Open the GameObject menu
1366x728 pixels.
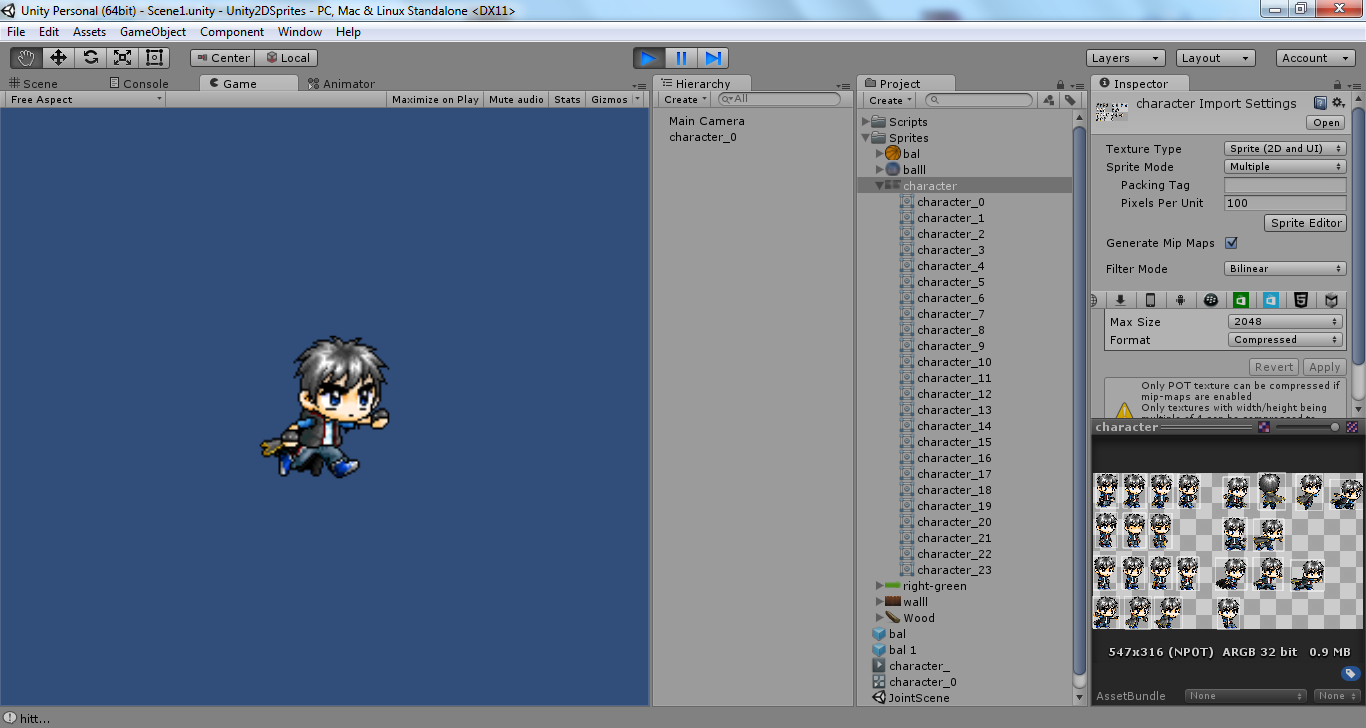point(153,32)
